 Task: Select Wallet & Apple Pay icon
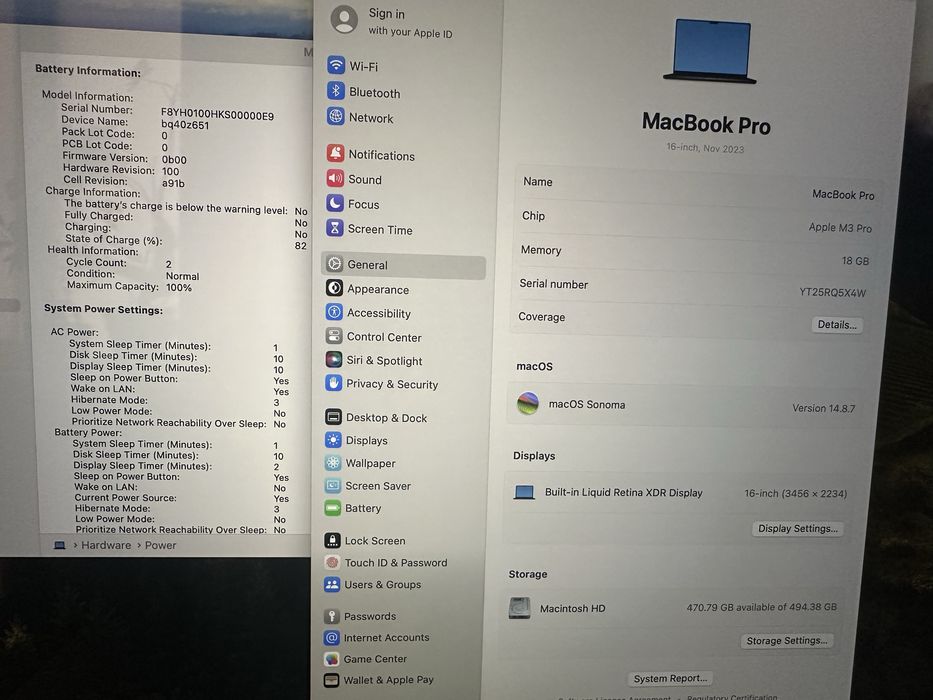(331, 680)
